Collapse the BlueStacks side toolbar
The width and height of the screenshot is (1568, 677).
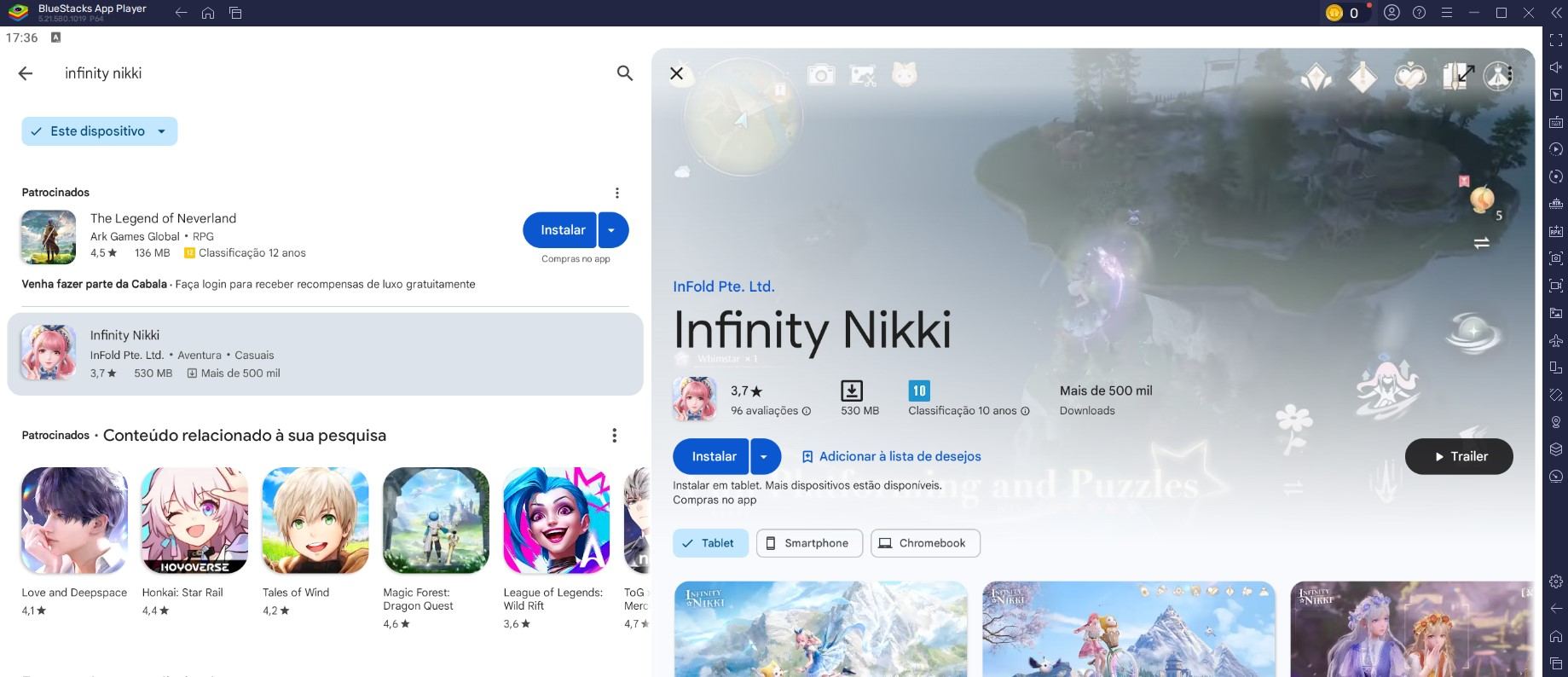click(x=1556, y=13)
